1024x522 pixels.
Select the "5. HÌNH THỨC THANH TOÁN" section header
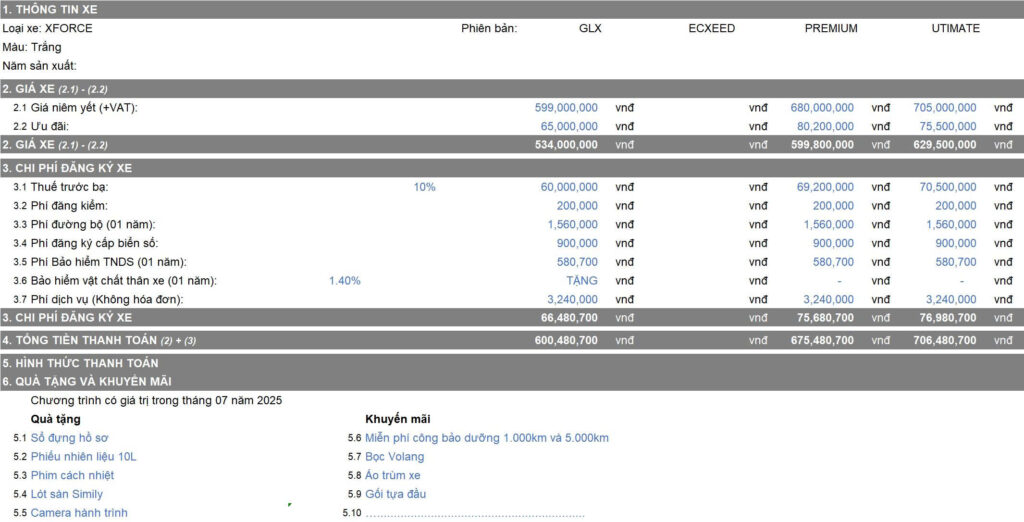[x=80, y=363]
